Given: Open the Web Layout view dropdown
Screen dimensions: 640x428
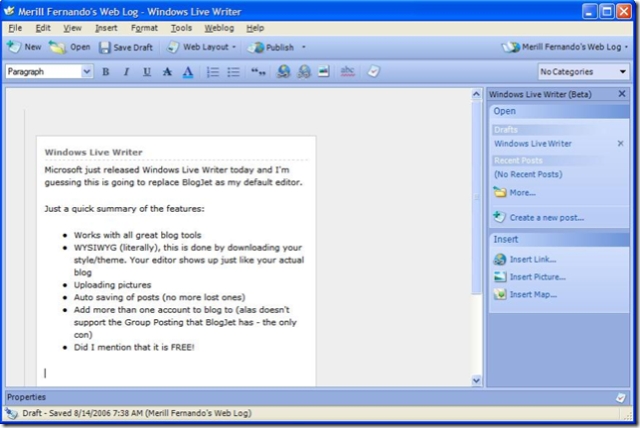Looking at the screenshot, I should (202, 47).
